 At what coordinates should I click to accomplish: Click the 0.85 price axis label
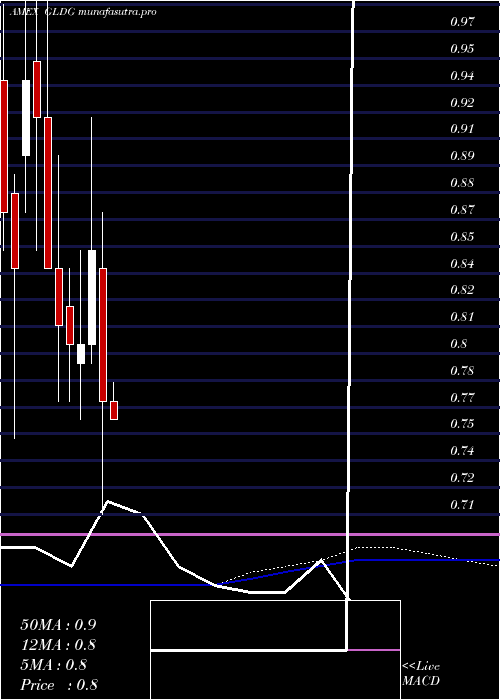click(462, 236)
